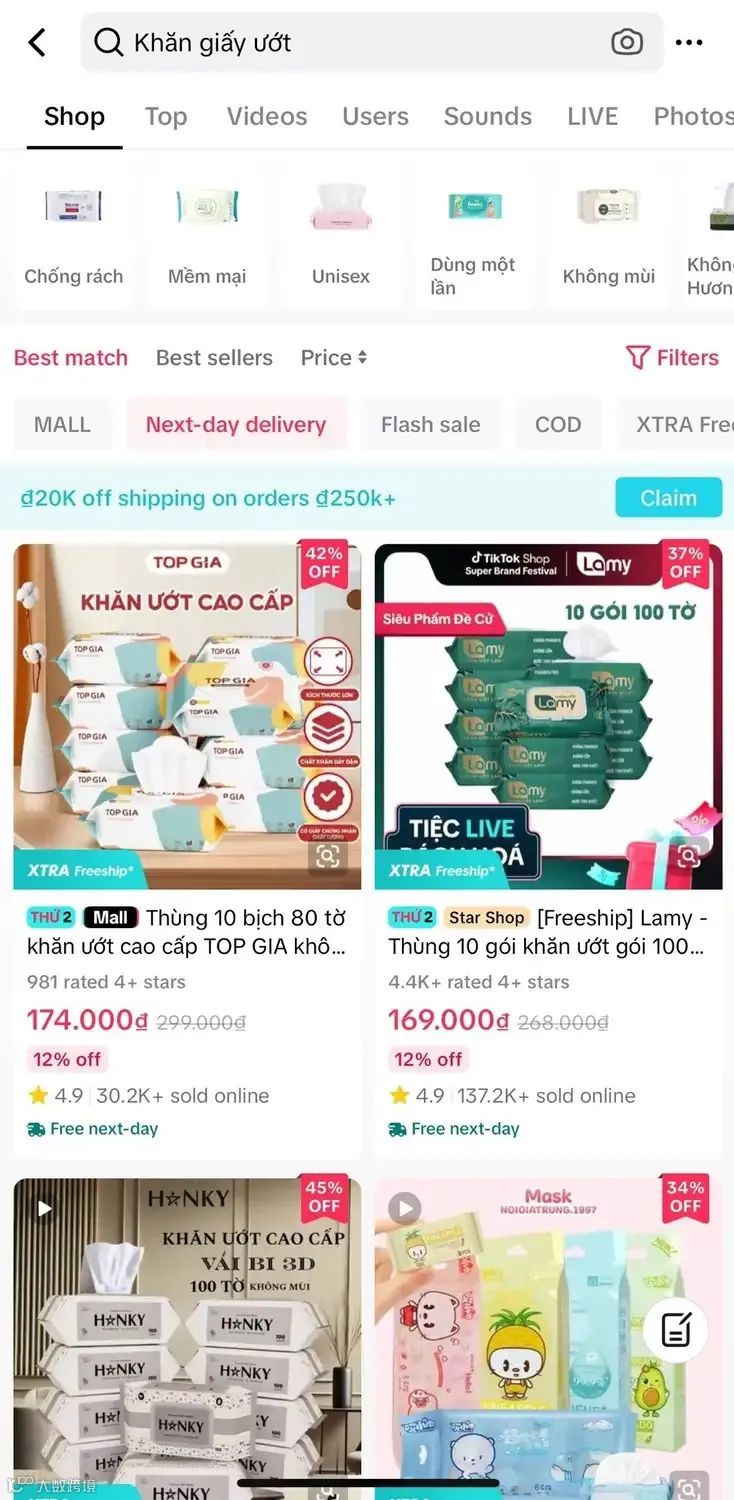Tap visual search icon on Lamy image
734x1500 pixels.
pyautogui.click(x=688, y=856)
